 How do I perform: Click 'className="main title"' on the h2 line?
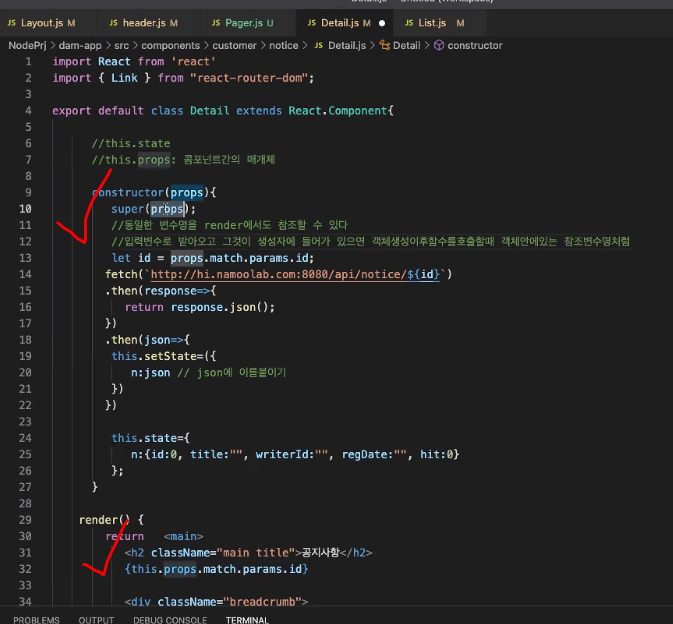click(223, 553)
